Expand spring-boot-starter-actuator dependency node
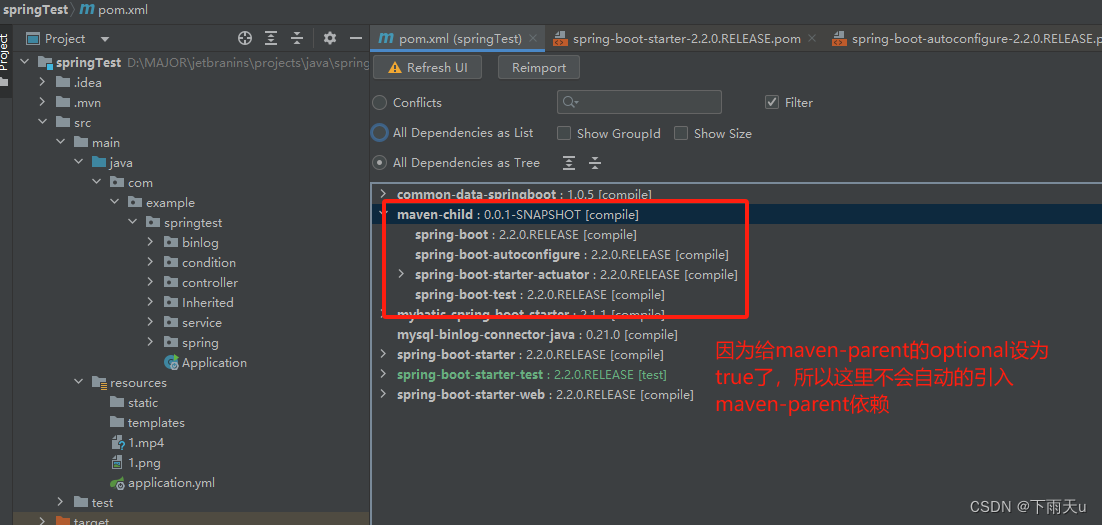This screenshot has width=1102, height=525. pyautogui.click(x=401, y=274)
